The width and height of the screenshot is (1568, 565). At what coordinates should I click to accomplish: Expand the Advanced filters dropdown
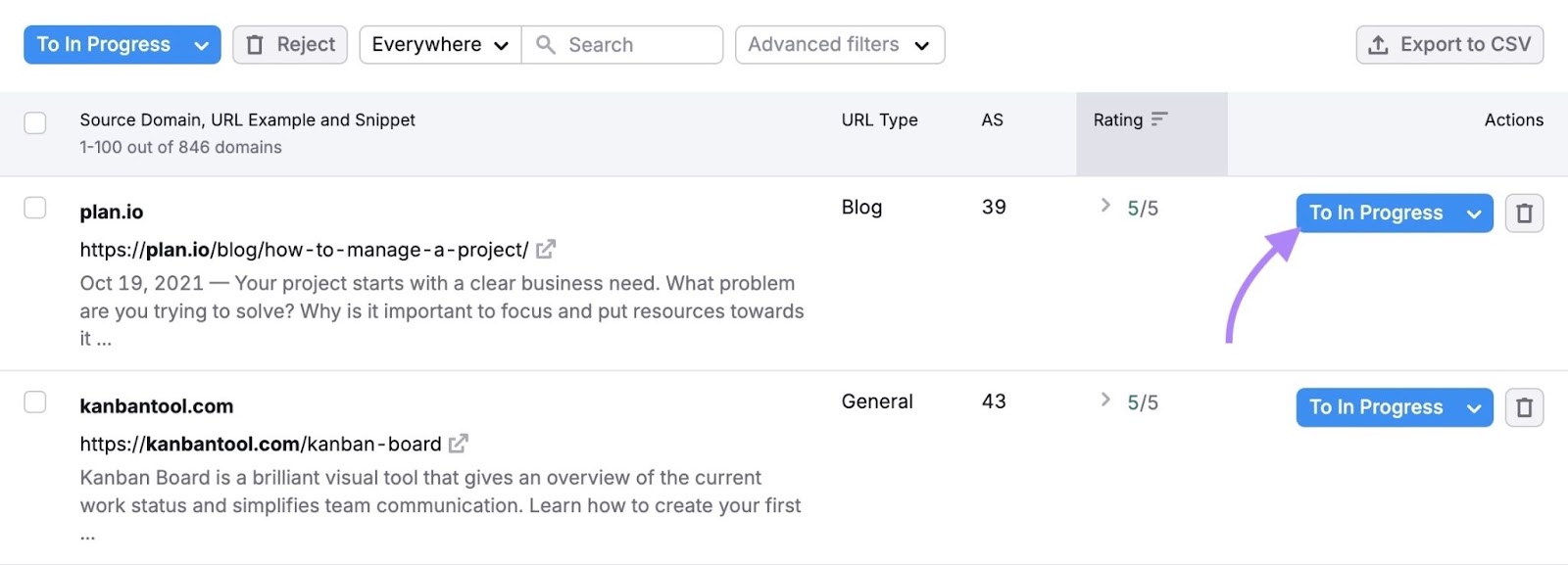coord(839,45)
